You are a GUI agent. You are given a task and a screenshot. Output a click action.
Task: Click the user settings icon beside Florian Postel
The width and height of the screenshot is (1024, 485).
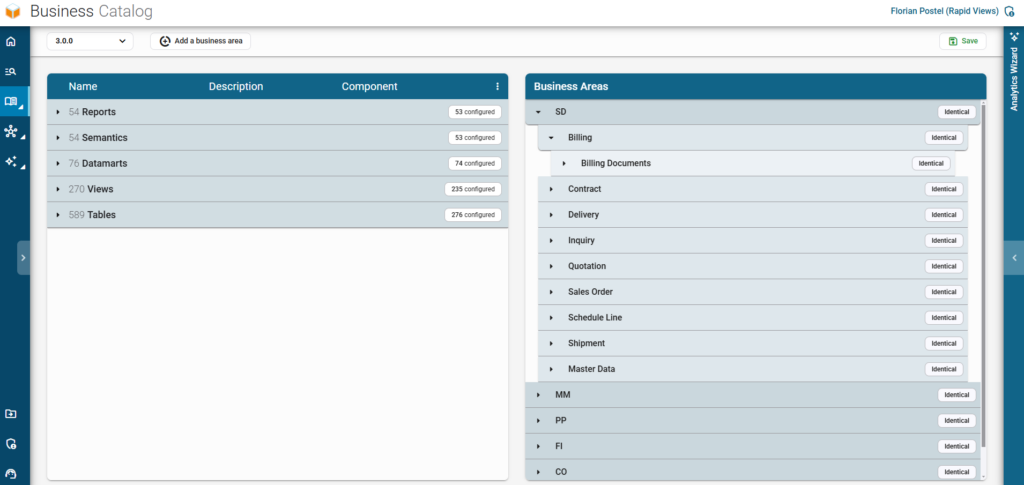[1009, 12]
